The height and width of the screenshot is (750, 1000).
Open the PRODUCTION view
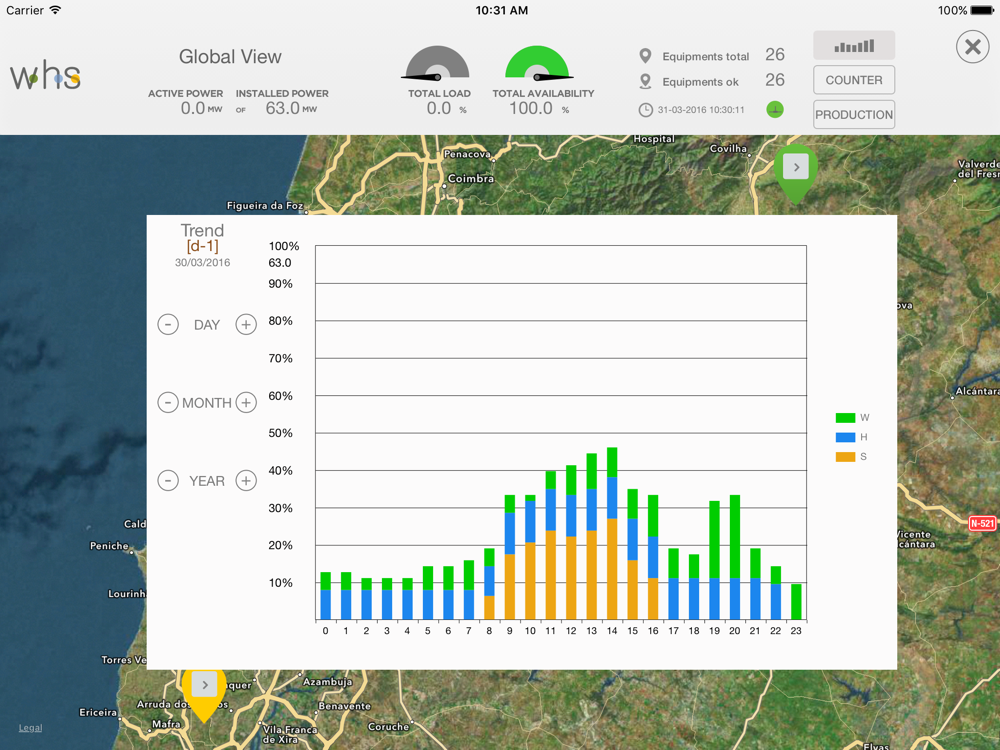point(854,115)
